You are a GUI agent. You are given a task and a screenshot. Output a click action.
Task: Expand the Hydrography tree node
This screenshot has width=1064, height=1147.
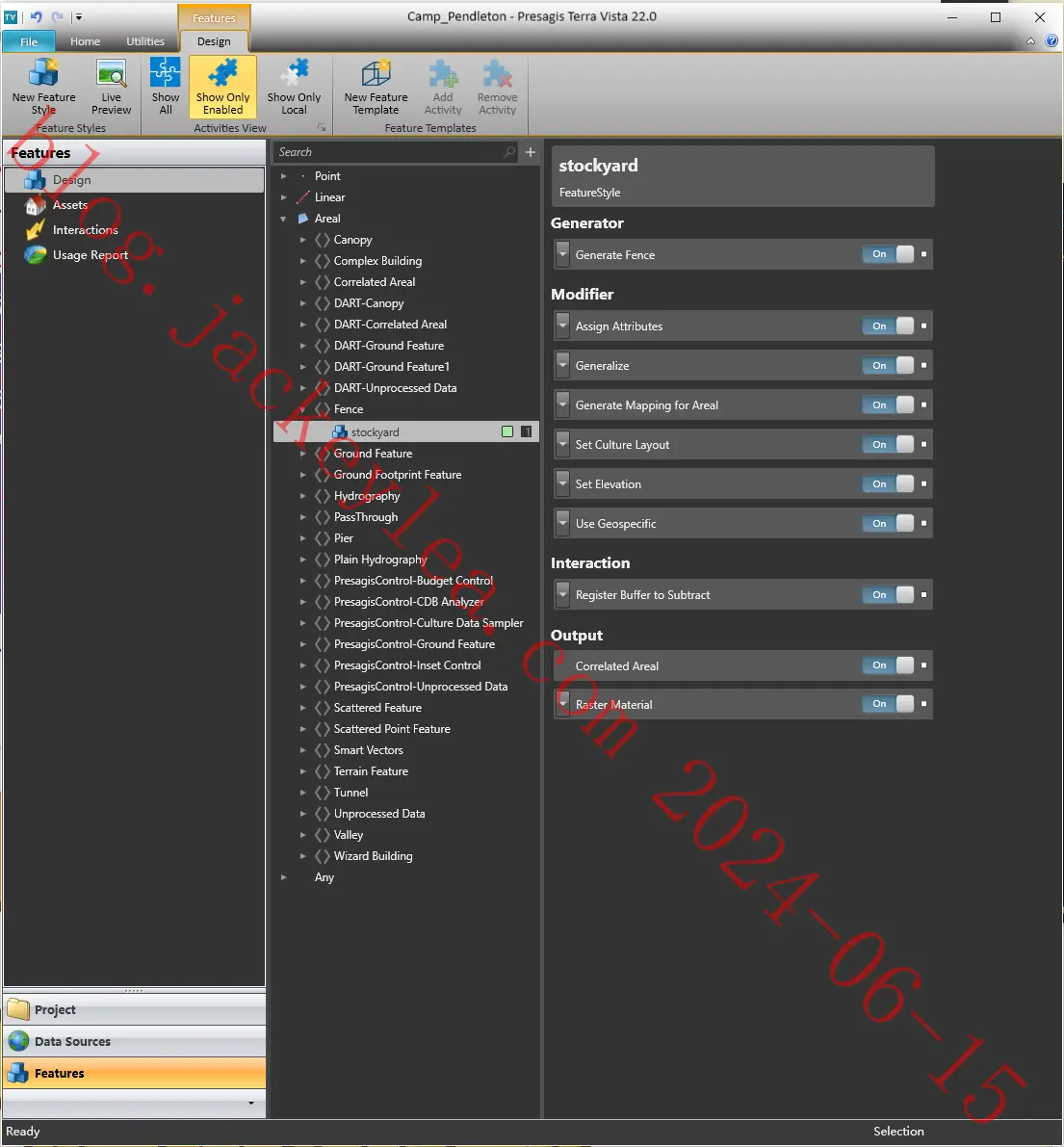tap(302, 496)
